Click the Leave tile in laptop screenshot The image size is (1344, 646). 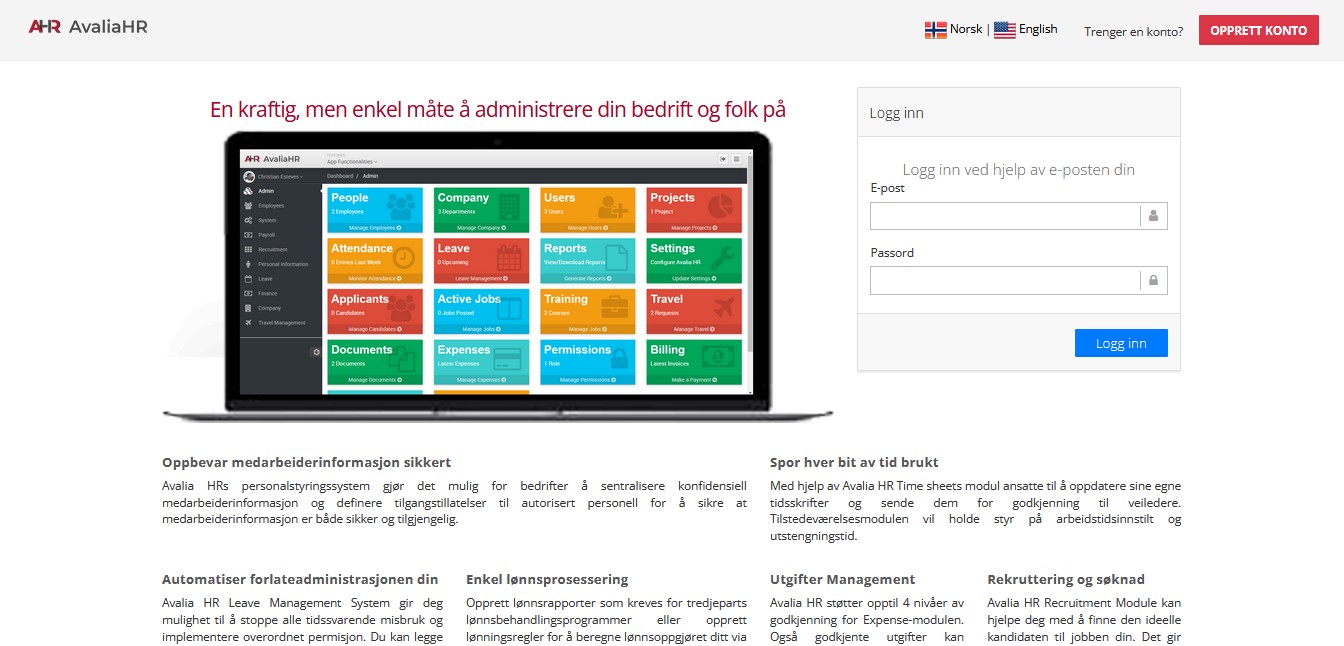coord(481,260)
